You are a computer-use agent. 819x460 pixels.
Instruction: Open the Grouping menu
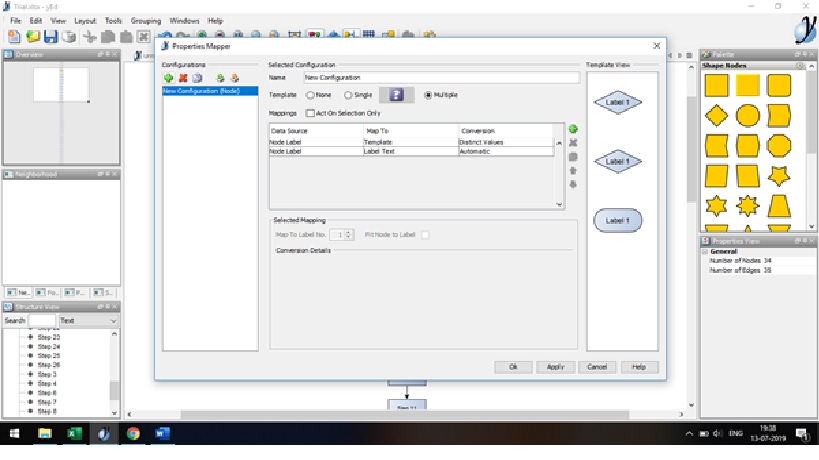pyautogui.click(x=147, y=20)
